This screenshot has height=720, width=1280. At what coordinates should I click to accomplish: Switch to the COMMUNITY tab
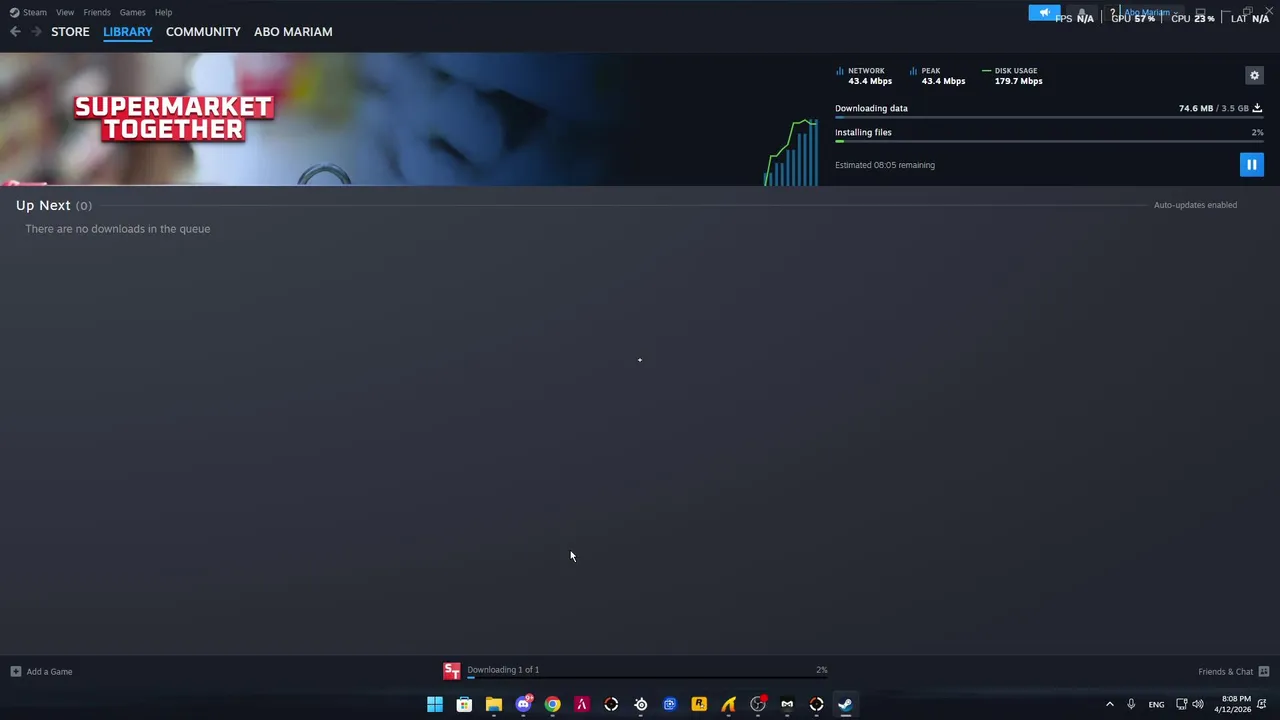coord(203,32)
